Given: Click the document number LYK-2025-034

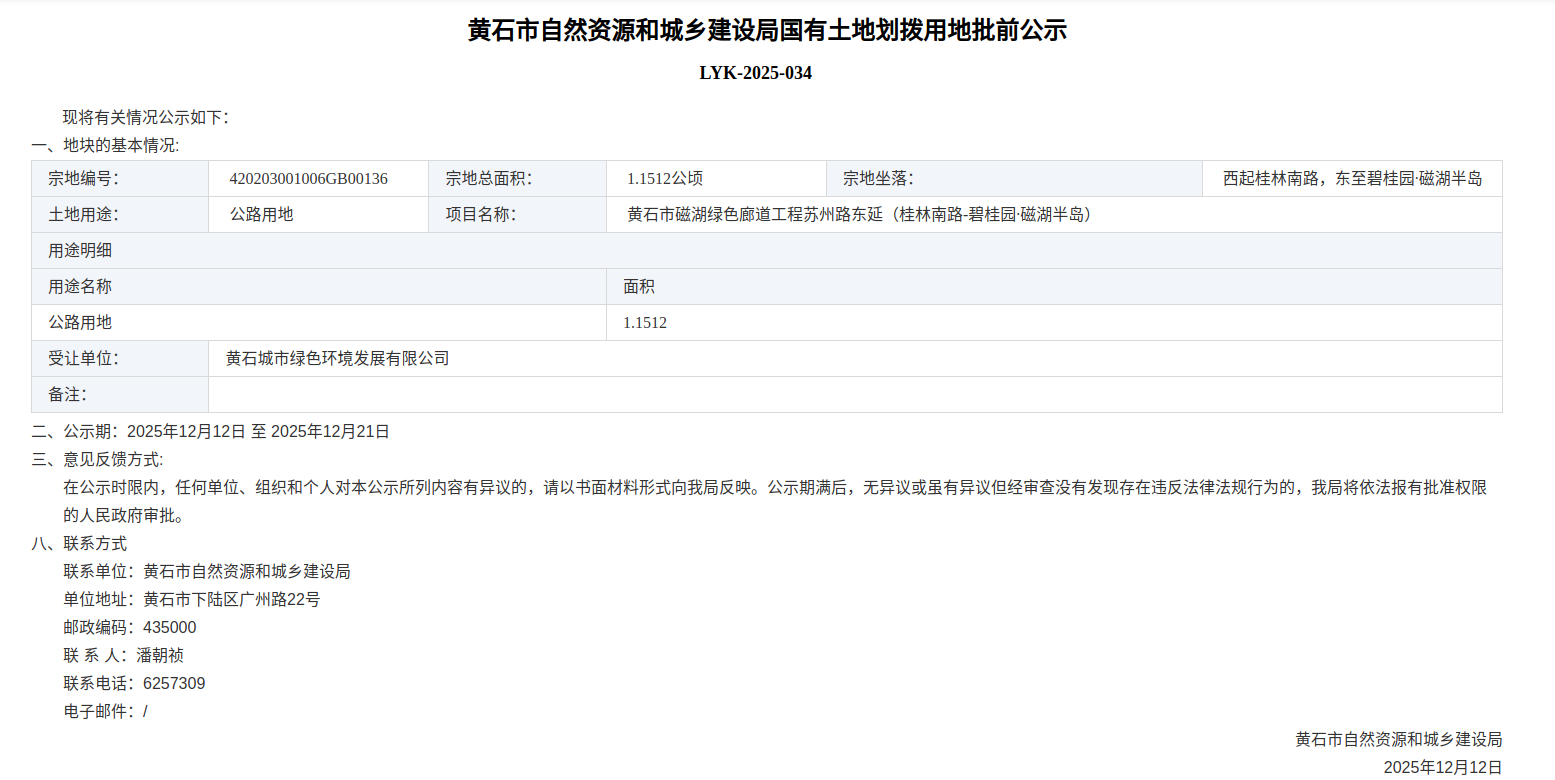Looking at the screenshot, I should pyautogui.click(x=755, y=73).
